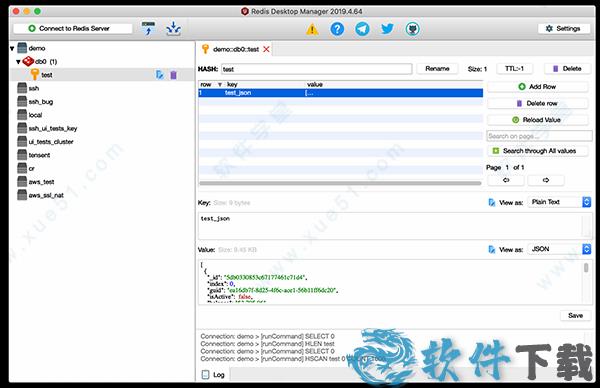Collapse the db0 database node
This screenshot has width=600, height=388.
coord(18,62)
